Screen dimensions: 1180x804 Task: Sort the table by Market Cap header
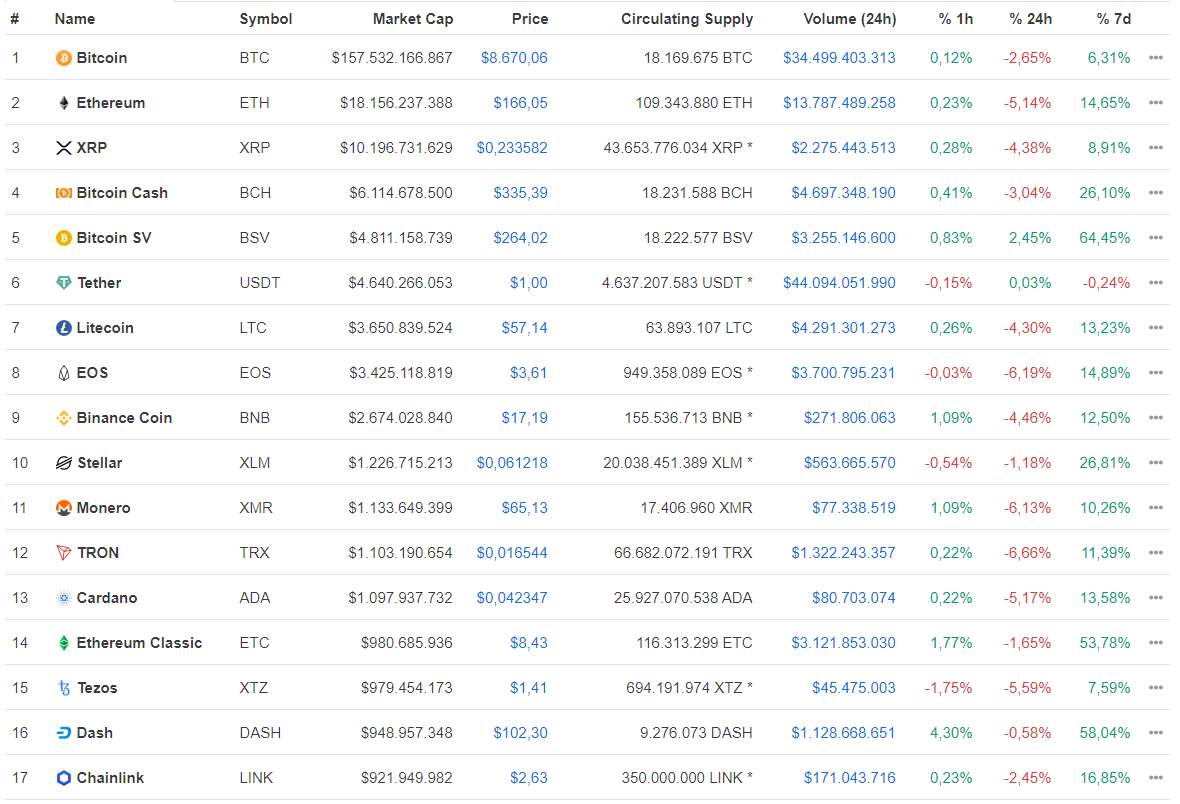(x=412, y=19)
